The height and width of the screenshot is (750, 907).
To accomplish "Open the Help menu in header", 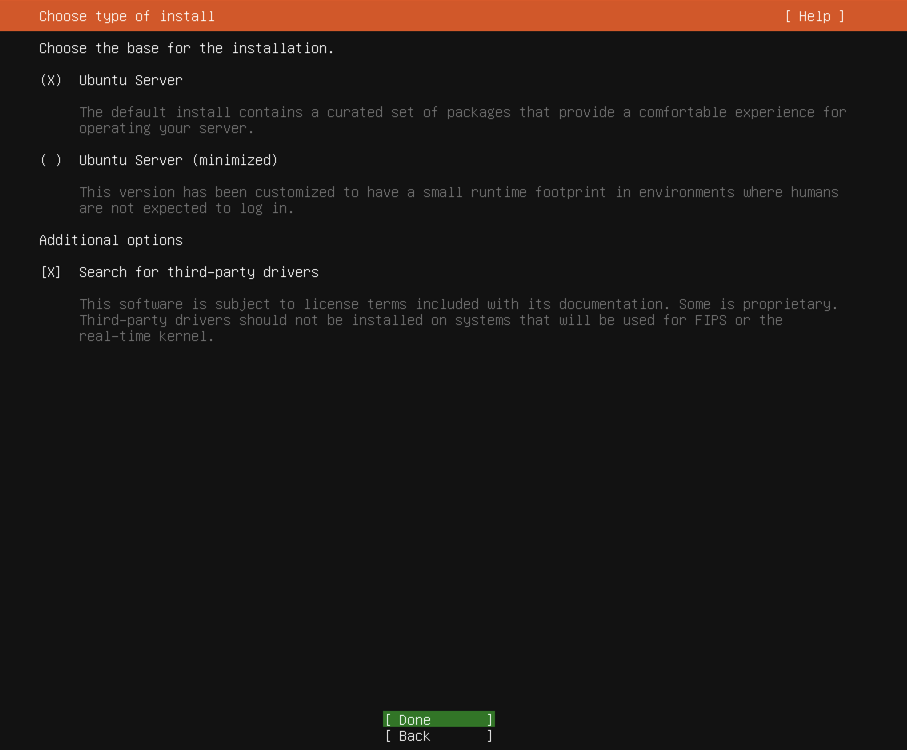I will (x=814, y=16).
